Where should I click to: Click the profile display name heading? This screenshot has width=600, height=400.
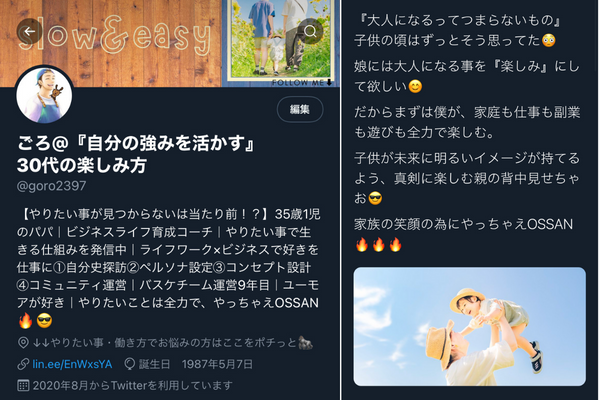point(136,154)
